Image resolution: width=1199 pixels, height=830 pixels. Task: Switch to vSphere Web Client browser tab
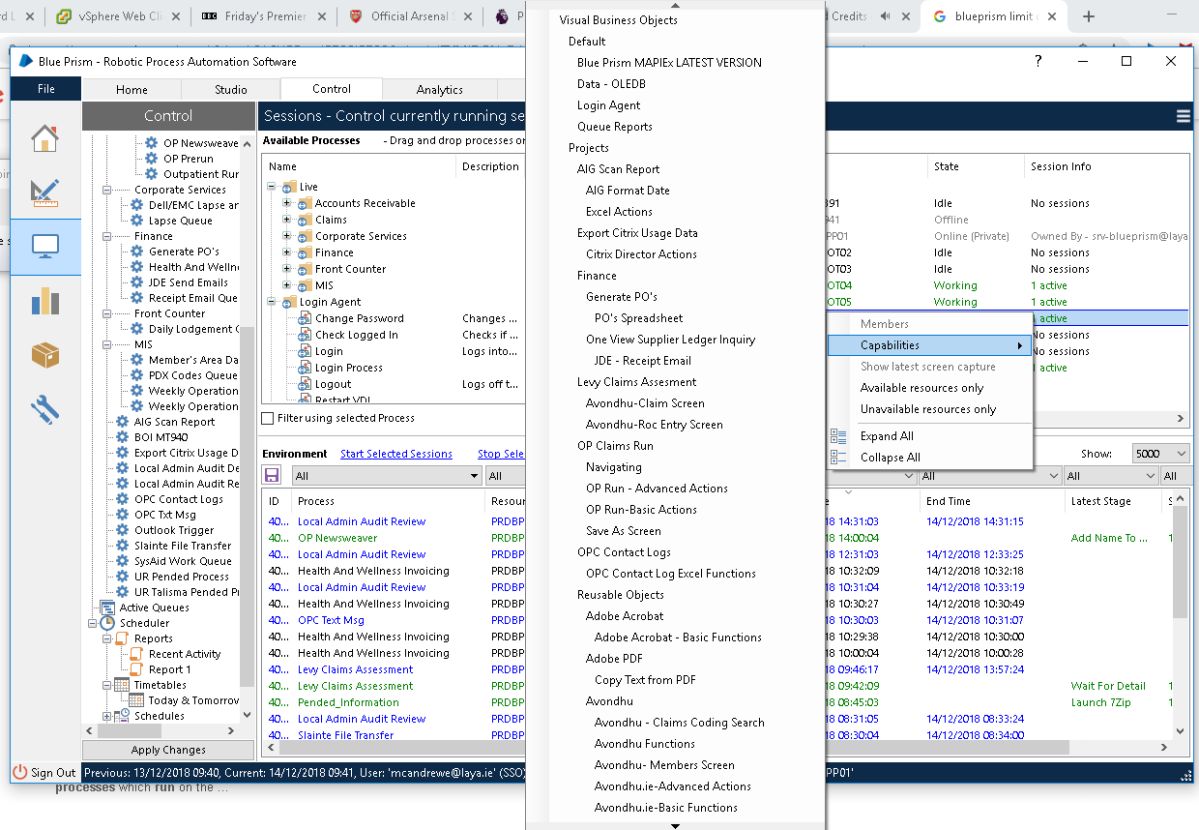tap(119, 16)
